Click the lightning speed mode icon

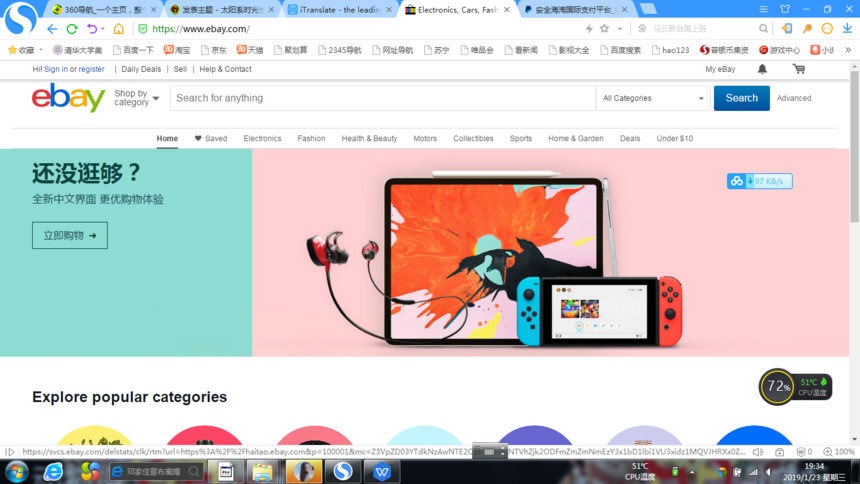click(x=589, y=29)
